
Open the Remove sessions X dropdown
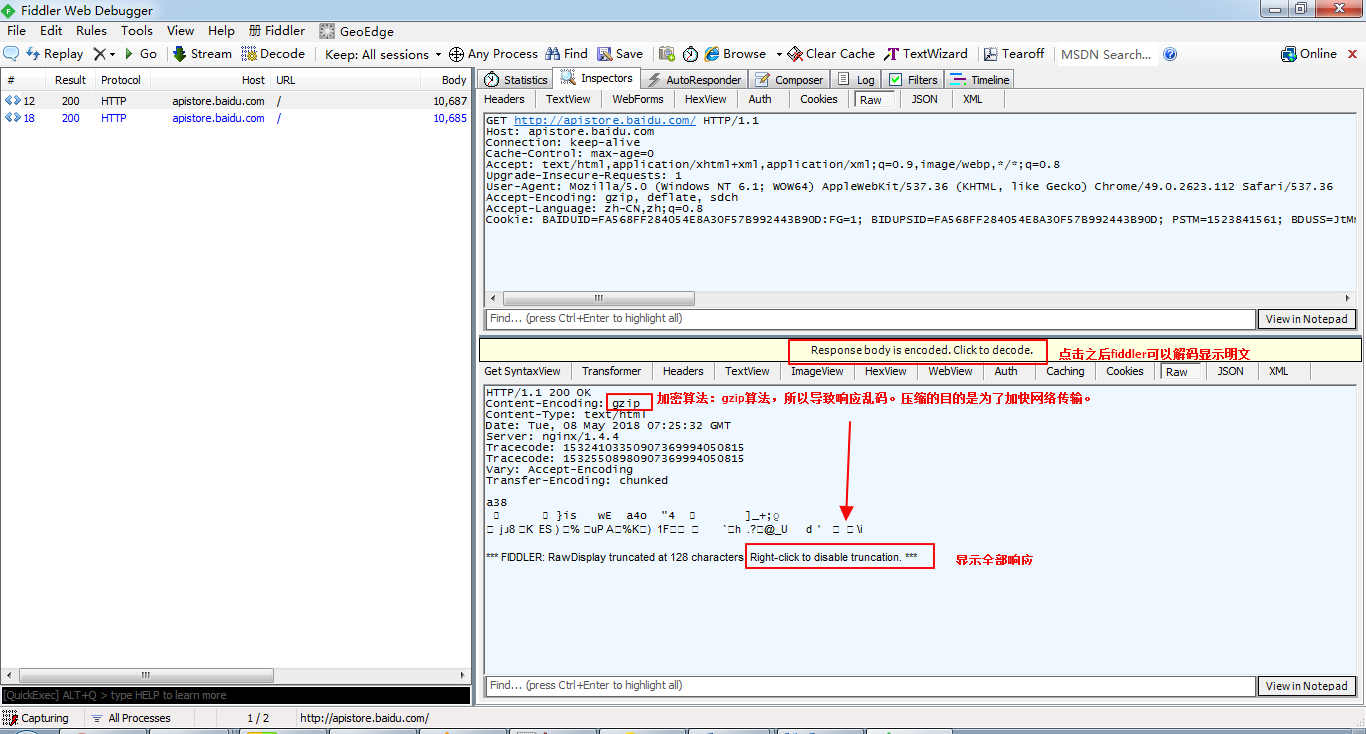104,54
